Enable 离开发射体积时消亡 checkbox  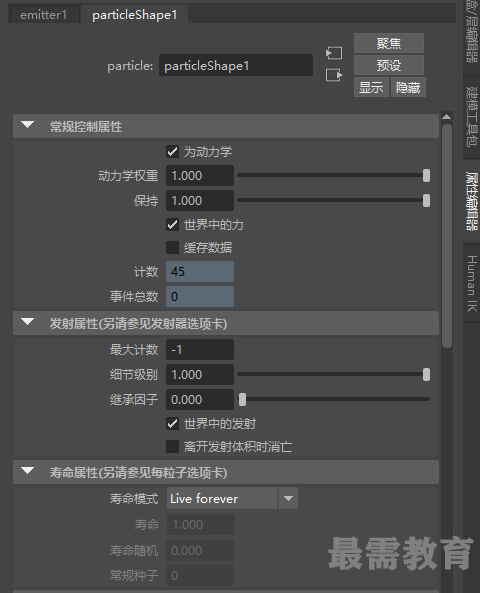click(x=172, y=447)
